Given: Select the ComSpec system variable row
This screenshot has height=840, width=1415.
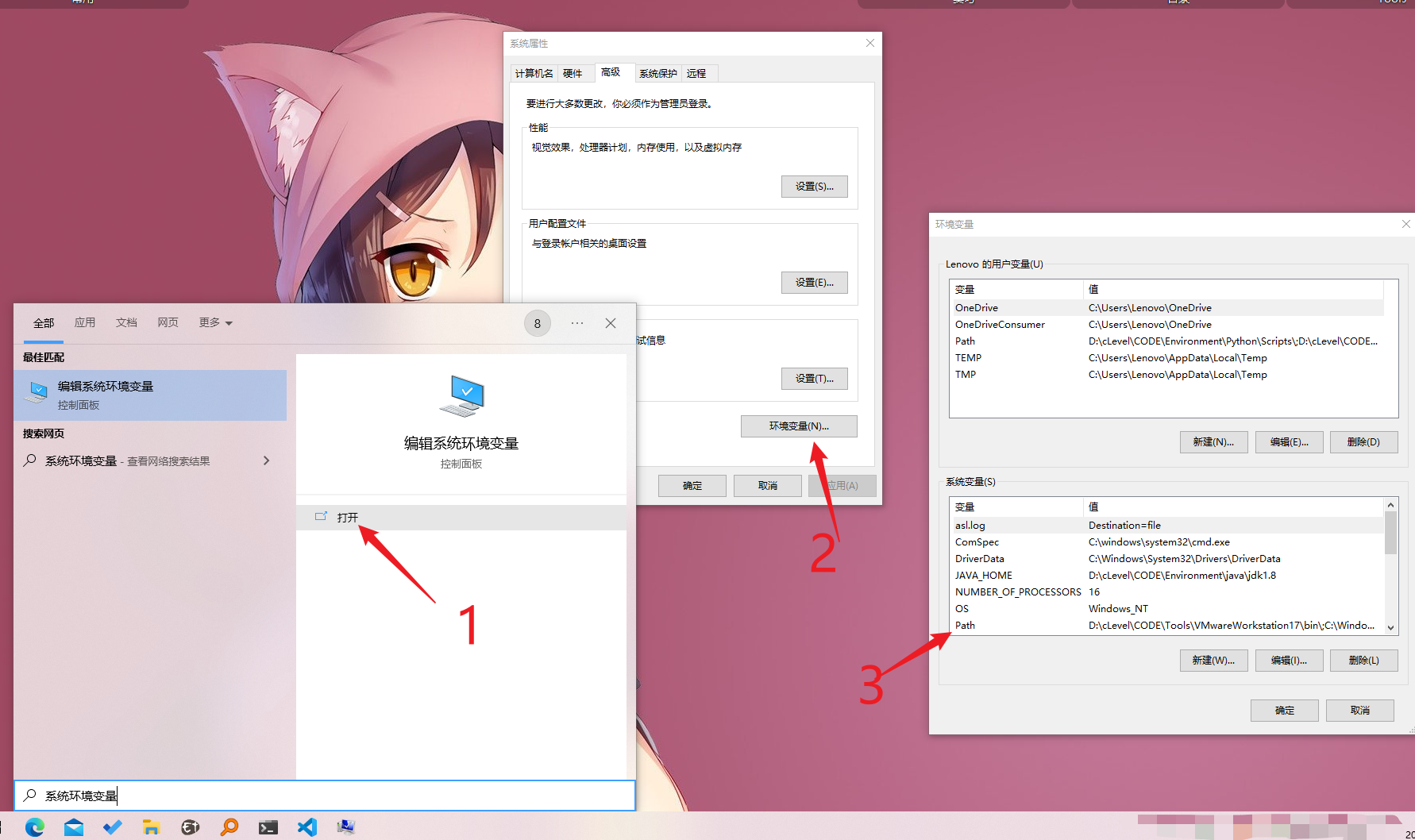Looking at the screenshot, I should tap(1166, 541).
